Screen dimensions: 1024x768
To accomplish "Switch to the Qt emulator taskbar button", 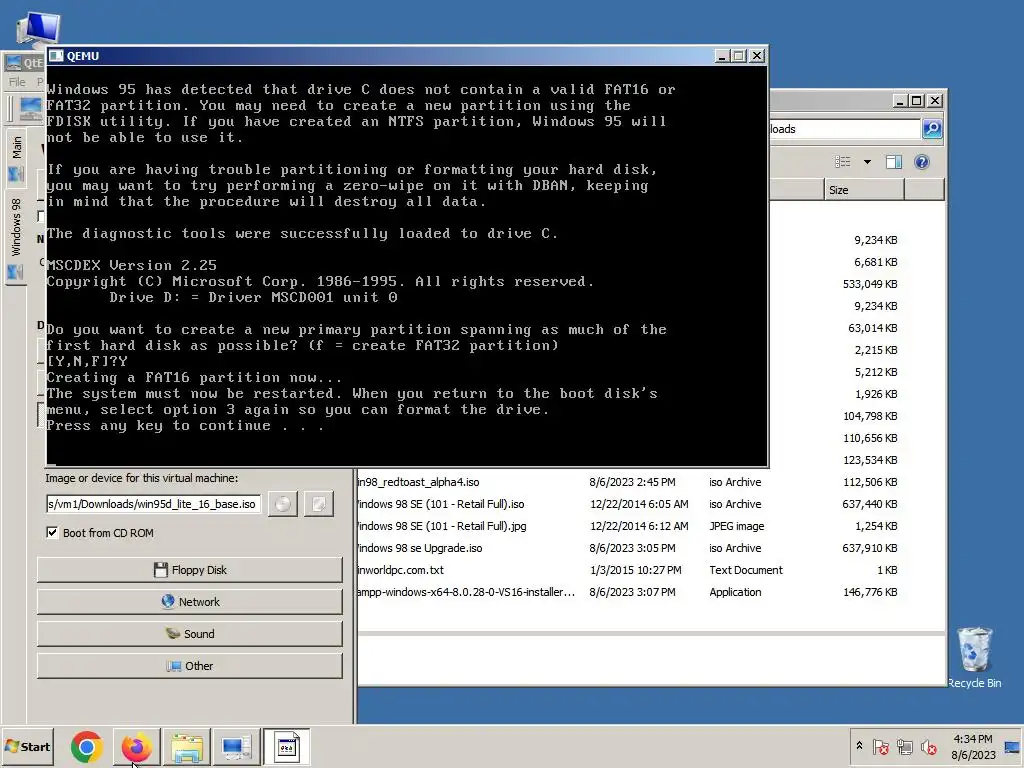I will coord(236,746).
